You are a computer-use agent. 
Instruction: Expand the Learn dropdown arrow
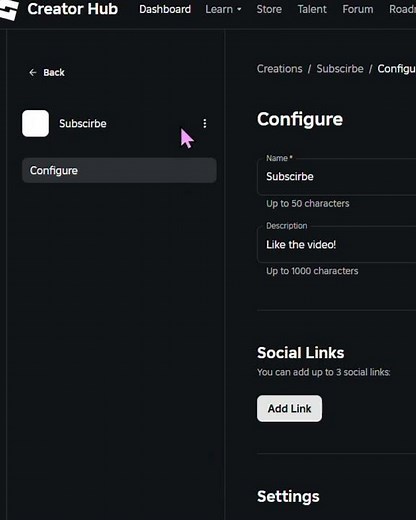tap(239, 10)
